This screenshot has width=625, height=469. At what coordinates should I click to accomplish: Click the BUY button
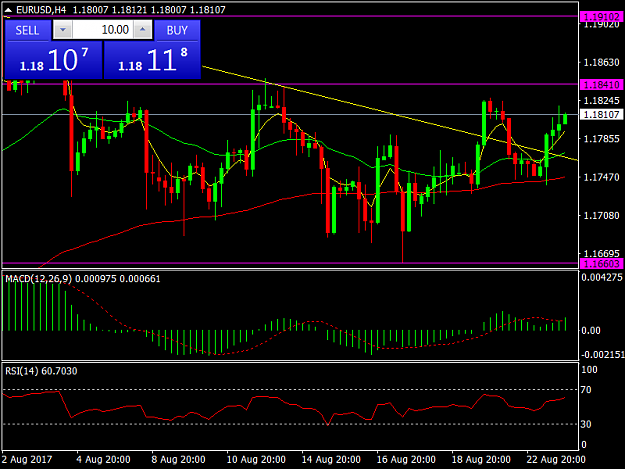[177, 30]
